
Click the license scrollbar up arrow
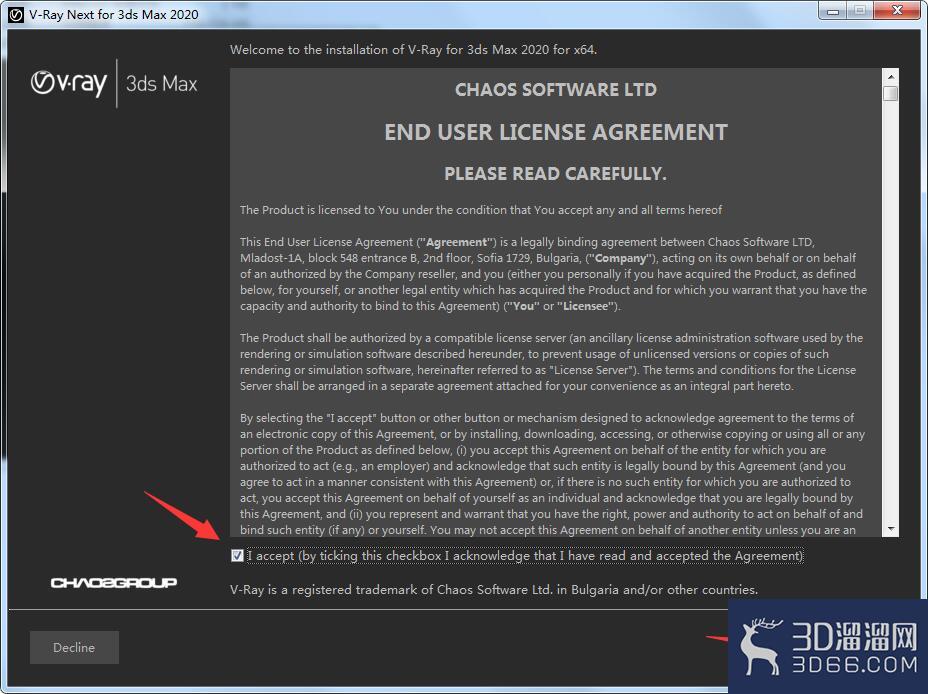[x=890, y=76]
